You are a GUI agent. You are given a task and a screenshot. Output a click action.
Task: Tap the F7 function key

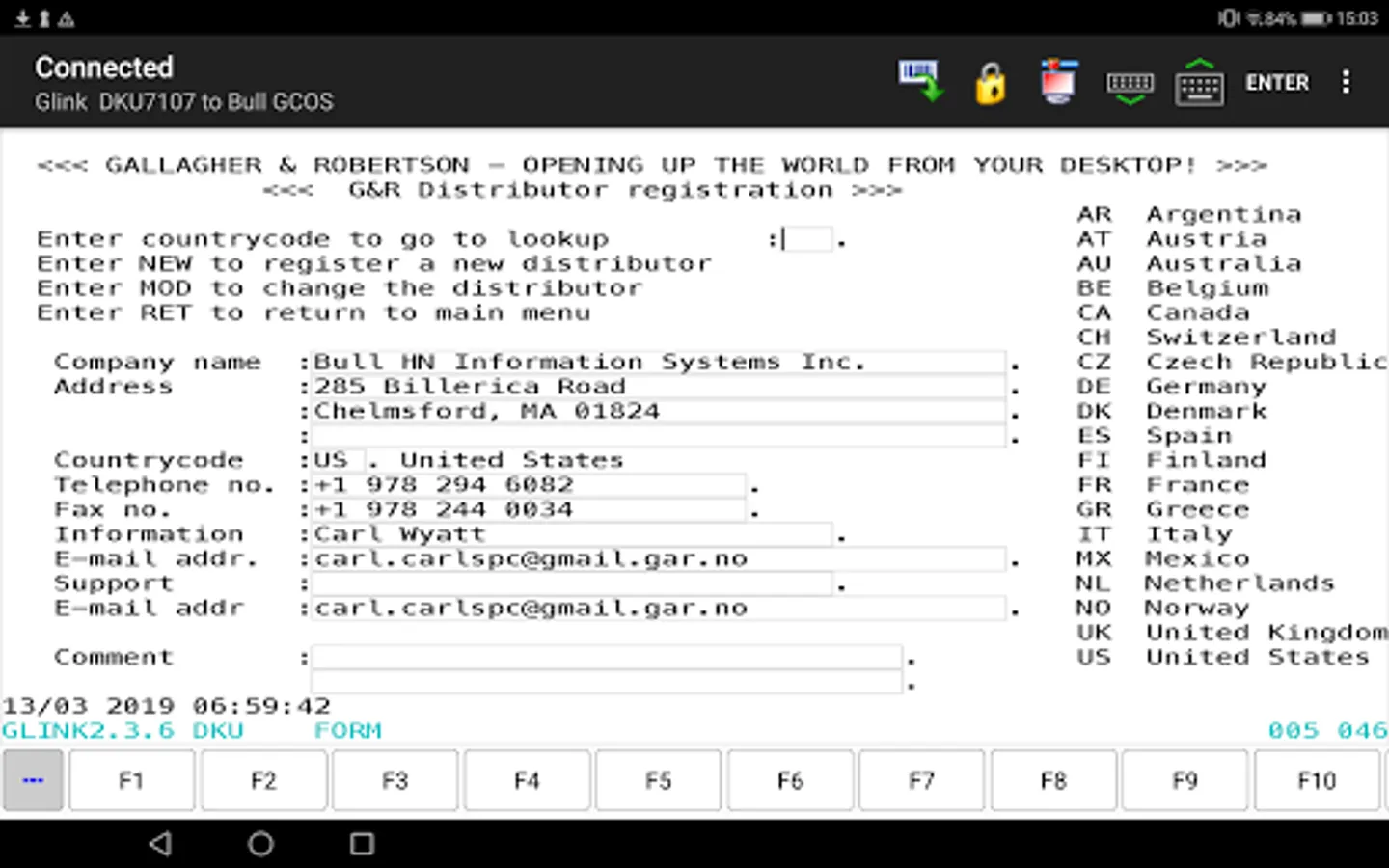pos(921,780)
